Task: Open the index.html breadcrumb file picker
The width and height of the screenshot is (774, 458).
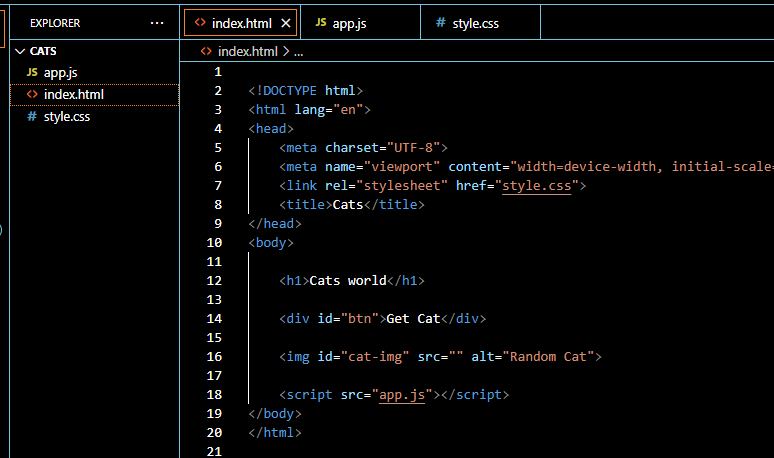Action: pyautogui.click(x=247, y=52)
